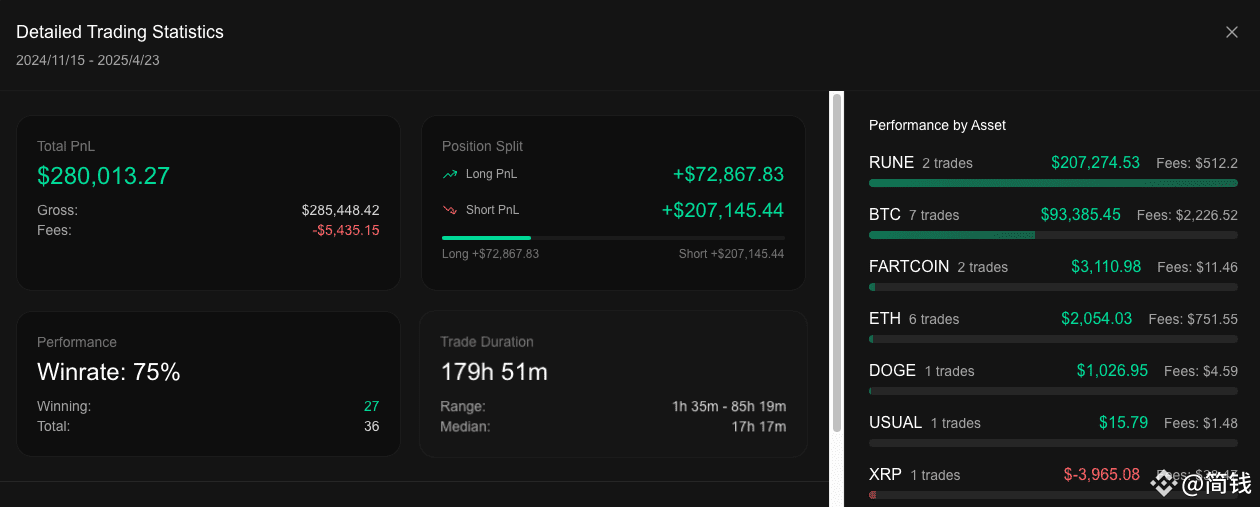Click the BTC 7 trades count
Image resolution: width=1260 pixels, height=507 pixels.
pos(934,215)
